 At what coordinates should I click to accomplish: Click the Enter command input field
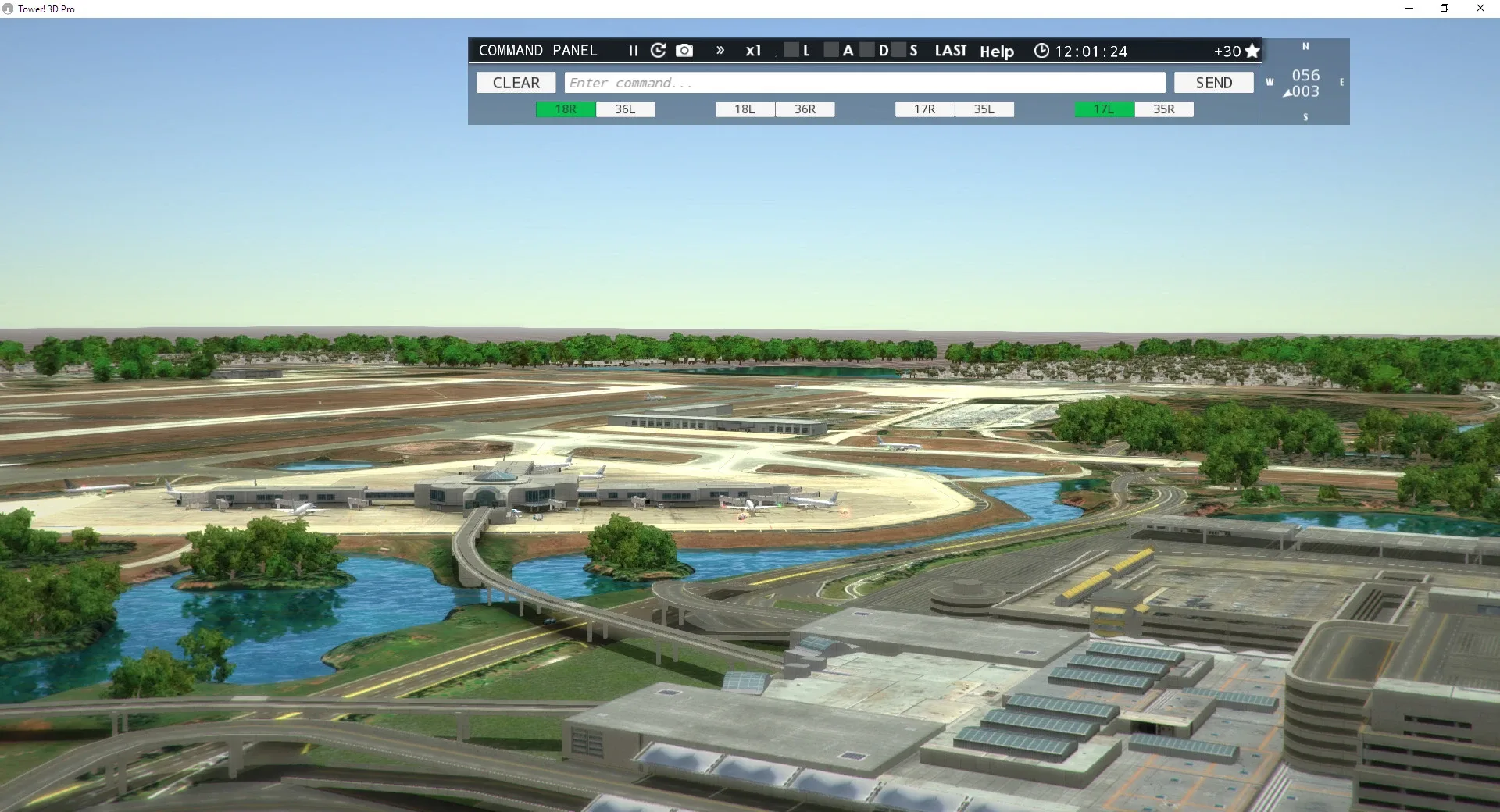[x=865, y=83]
